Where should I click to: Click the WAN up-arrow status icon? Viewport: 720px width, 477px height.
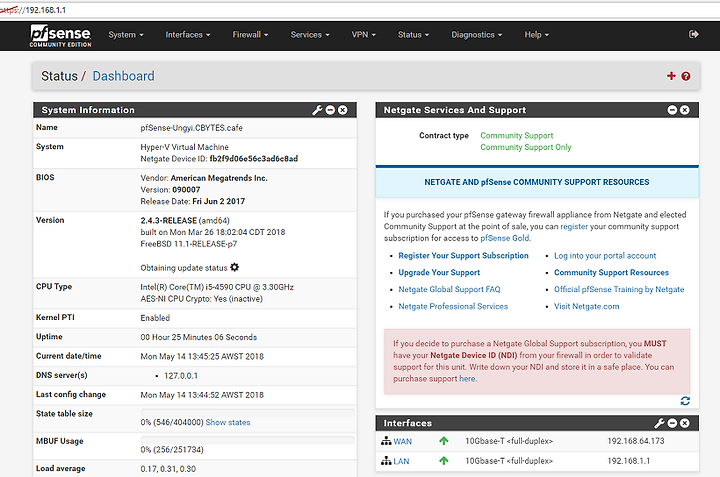click(x=444, y=441)
